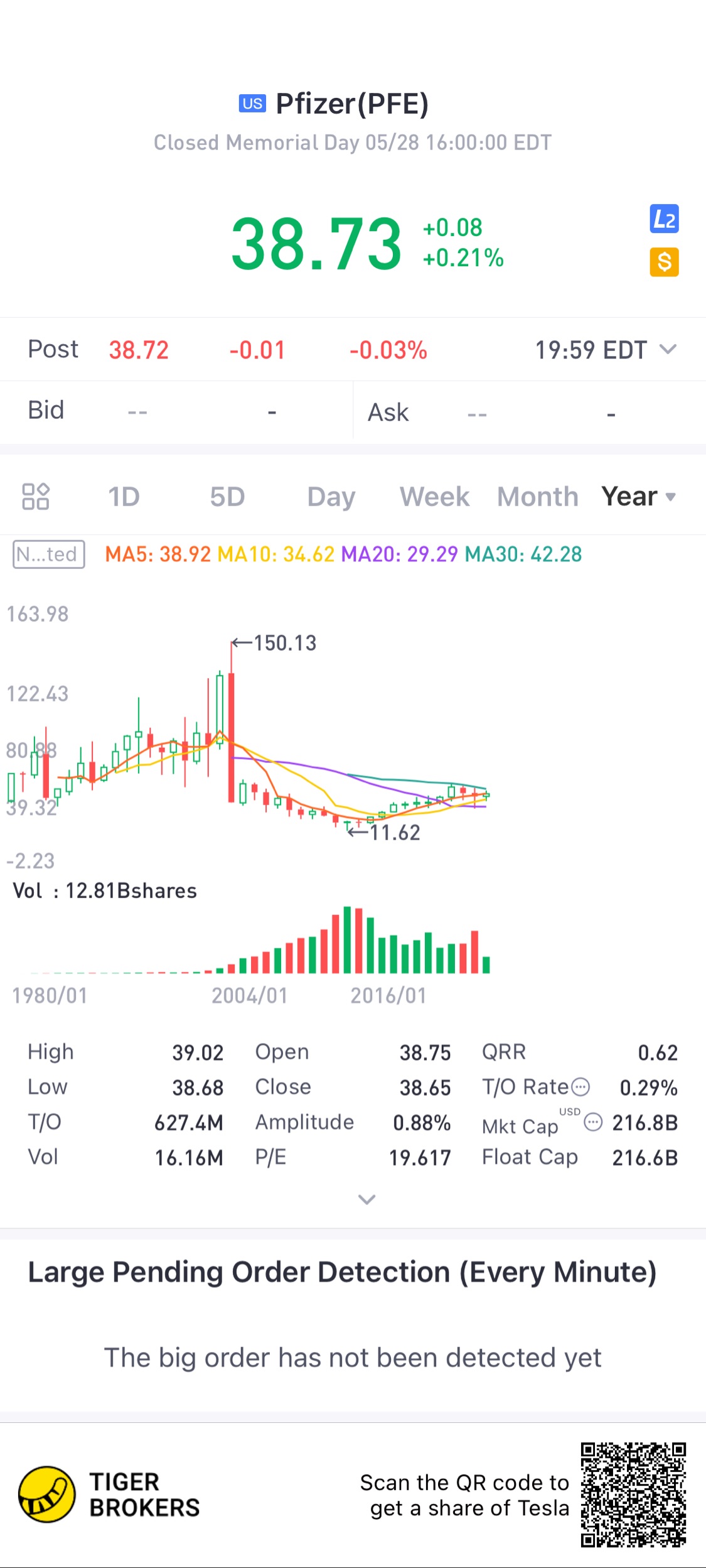Tap the Amplitude value 0.88%

pos(422,1122)
